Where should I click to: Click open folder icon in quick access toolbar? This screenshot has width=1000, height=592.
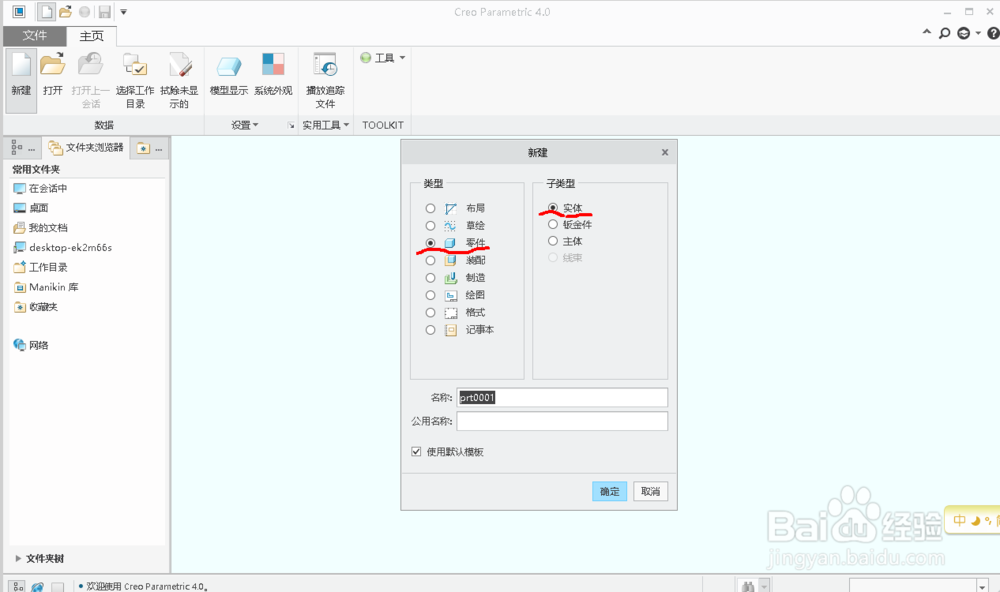coord(65,11)
